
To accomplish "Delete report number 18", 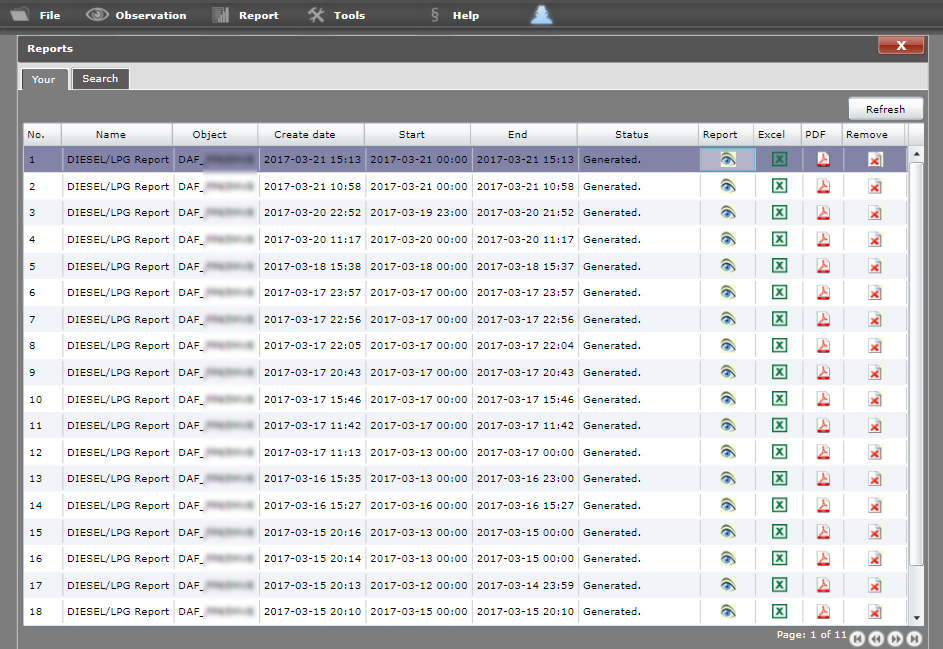I will tap(874, 612).
